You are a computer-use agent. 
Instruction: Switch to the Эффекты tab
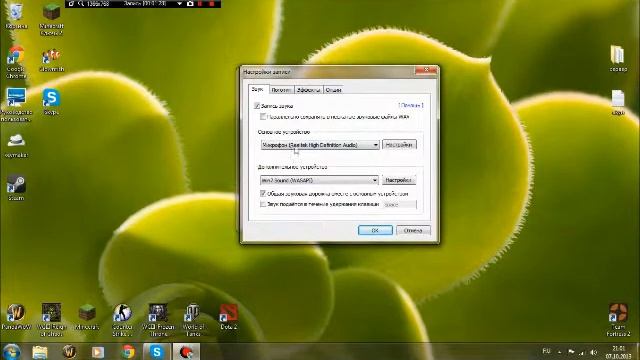(x=308, y=90)
